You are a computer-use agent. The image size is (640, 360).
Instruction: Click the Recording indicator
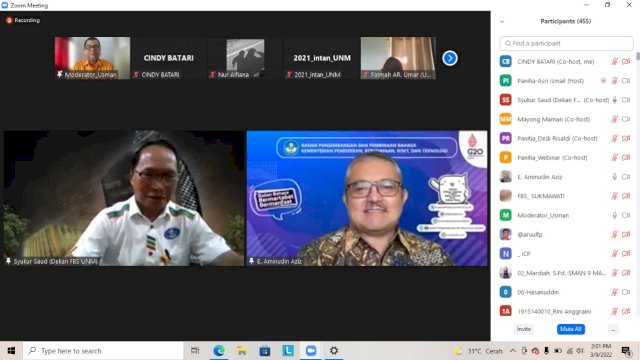pyautogui.click(x=23, y=20)
